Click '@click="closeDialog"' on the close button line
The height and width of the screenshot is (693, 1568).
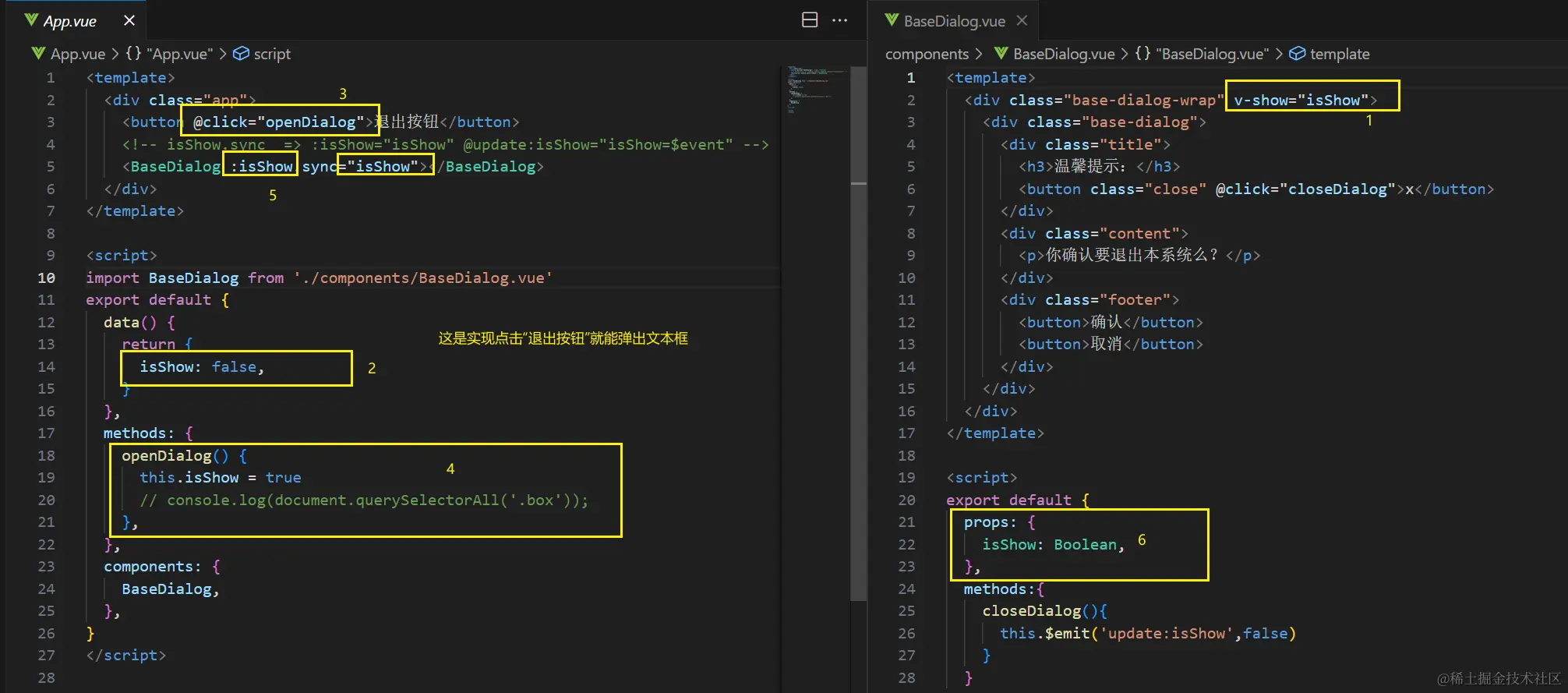pyautogui.click(x=1305, y=189)
